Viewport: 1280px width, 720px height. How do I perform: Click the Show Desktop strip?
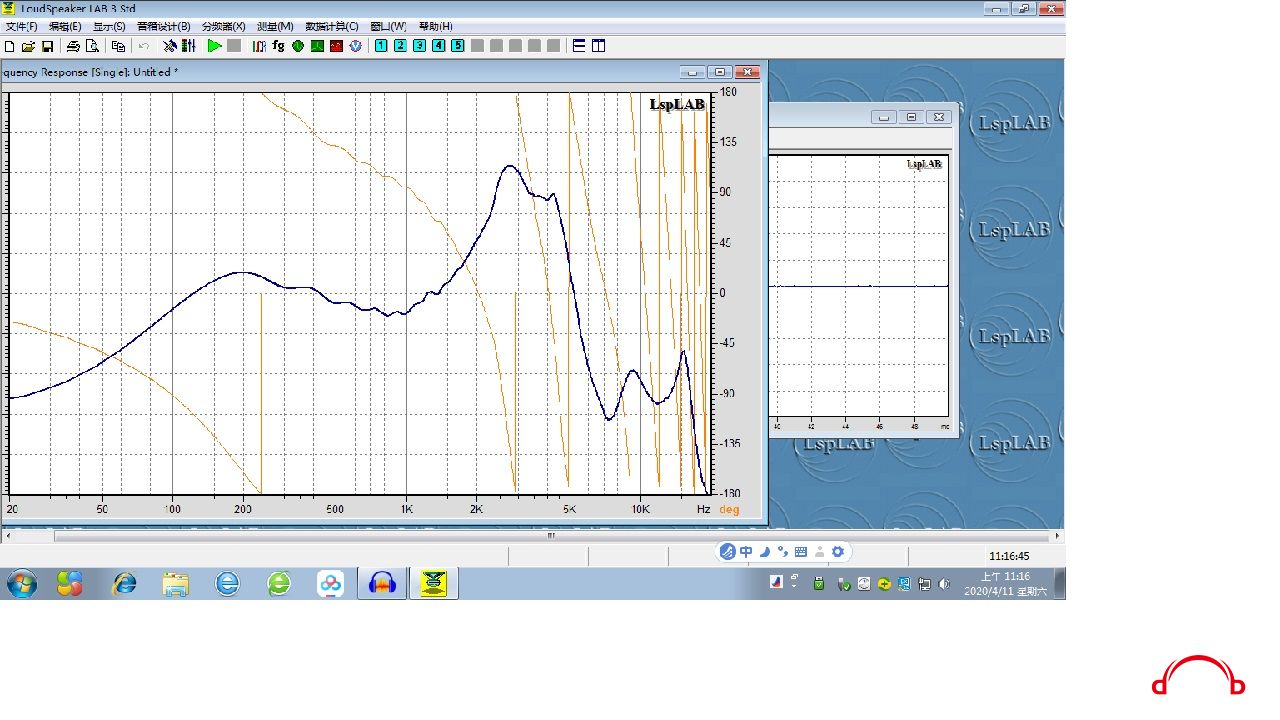click(x=1059, y=583)
